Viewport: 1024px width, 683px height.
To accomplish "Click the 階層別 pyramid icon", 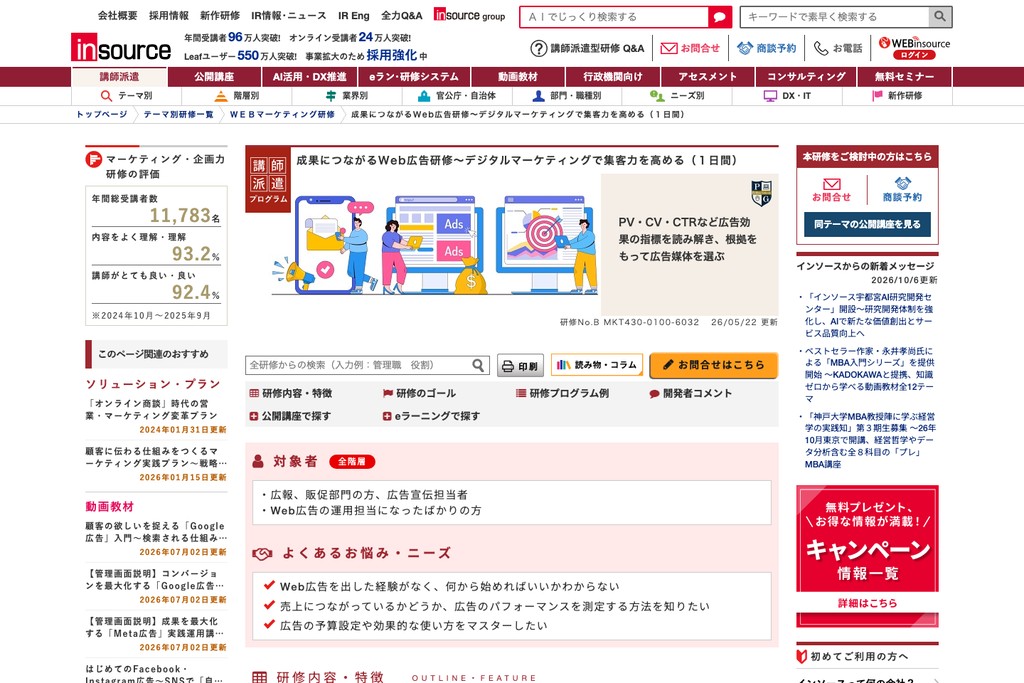I will [221, 96].
